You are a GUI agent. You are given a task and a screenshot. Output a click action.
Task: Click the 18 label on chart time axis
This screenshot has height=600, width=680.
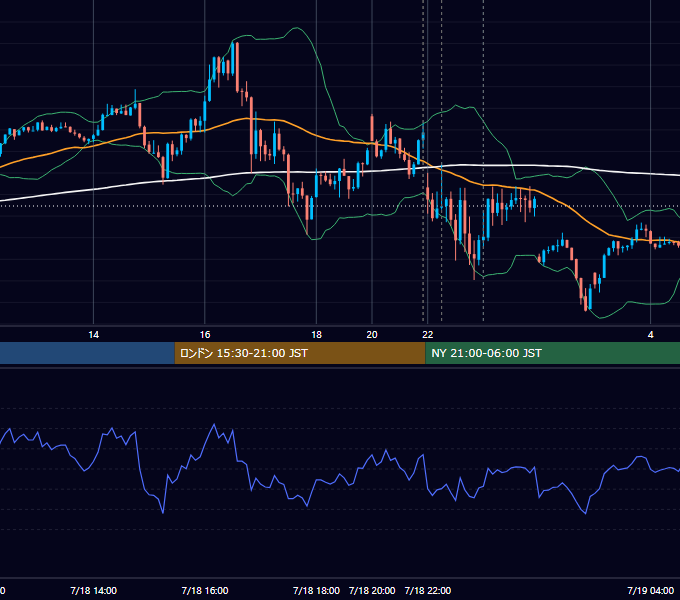point(317,335)
